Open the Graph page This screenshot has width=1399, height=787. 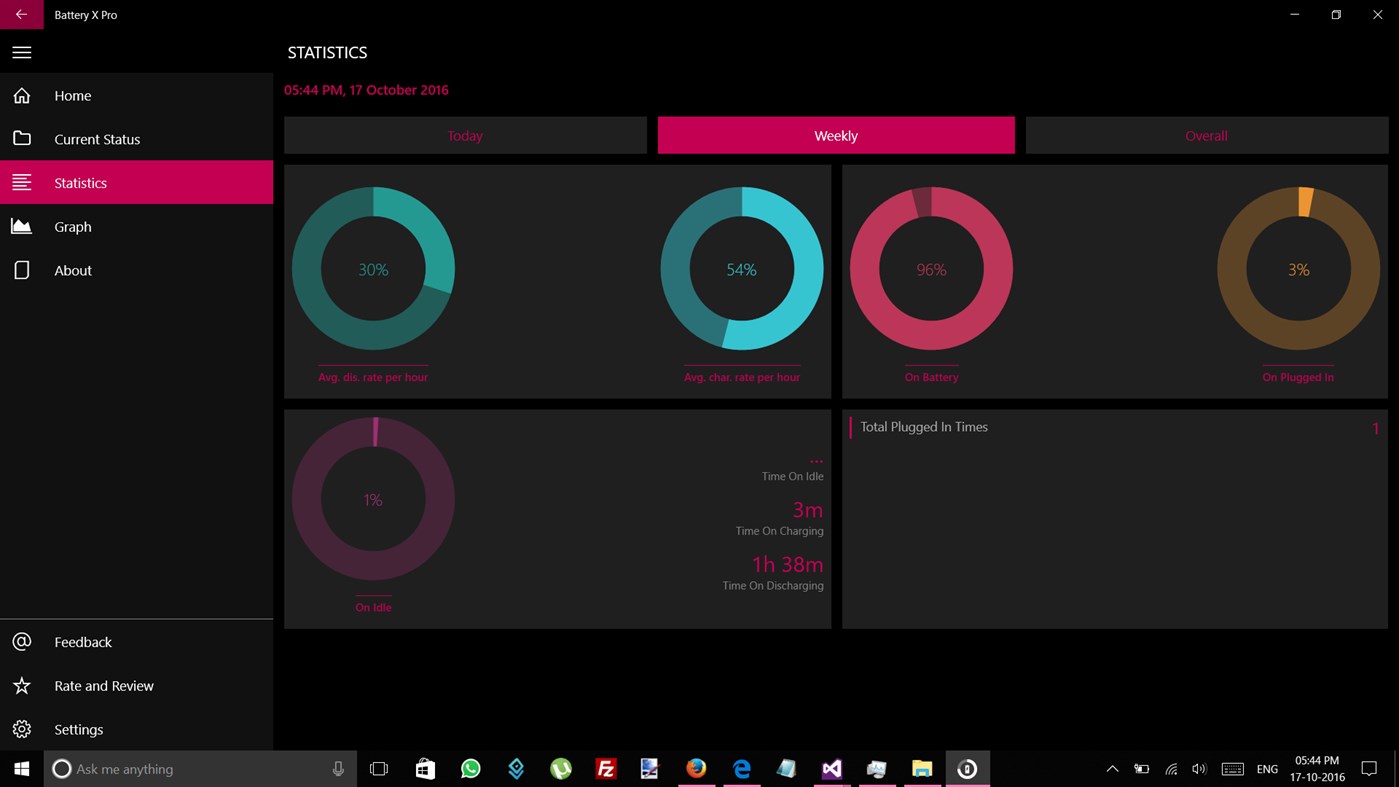72,226
